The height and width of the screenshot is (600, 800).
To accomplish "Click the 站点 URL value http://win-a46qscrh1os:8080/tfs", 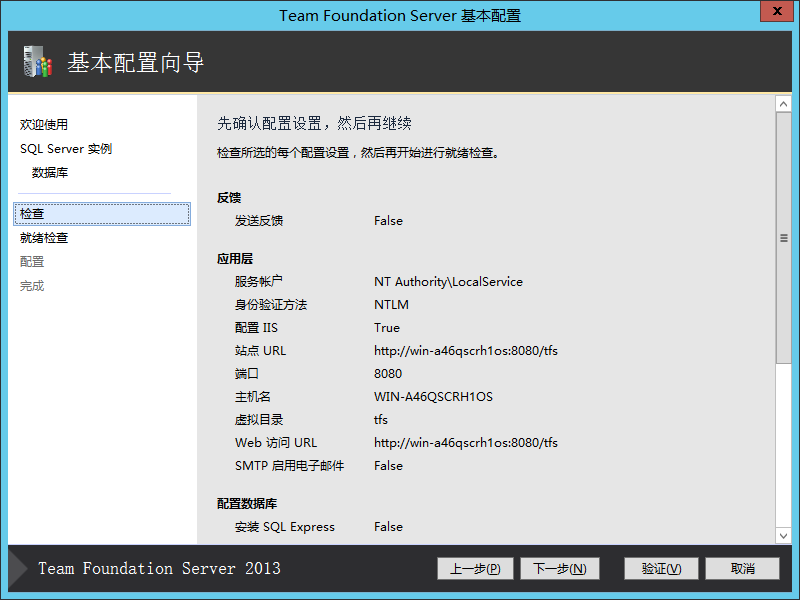I will 466,351.
